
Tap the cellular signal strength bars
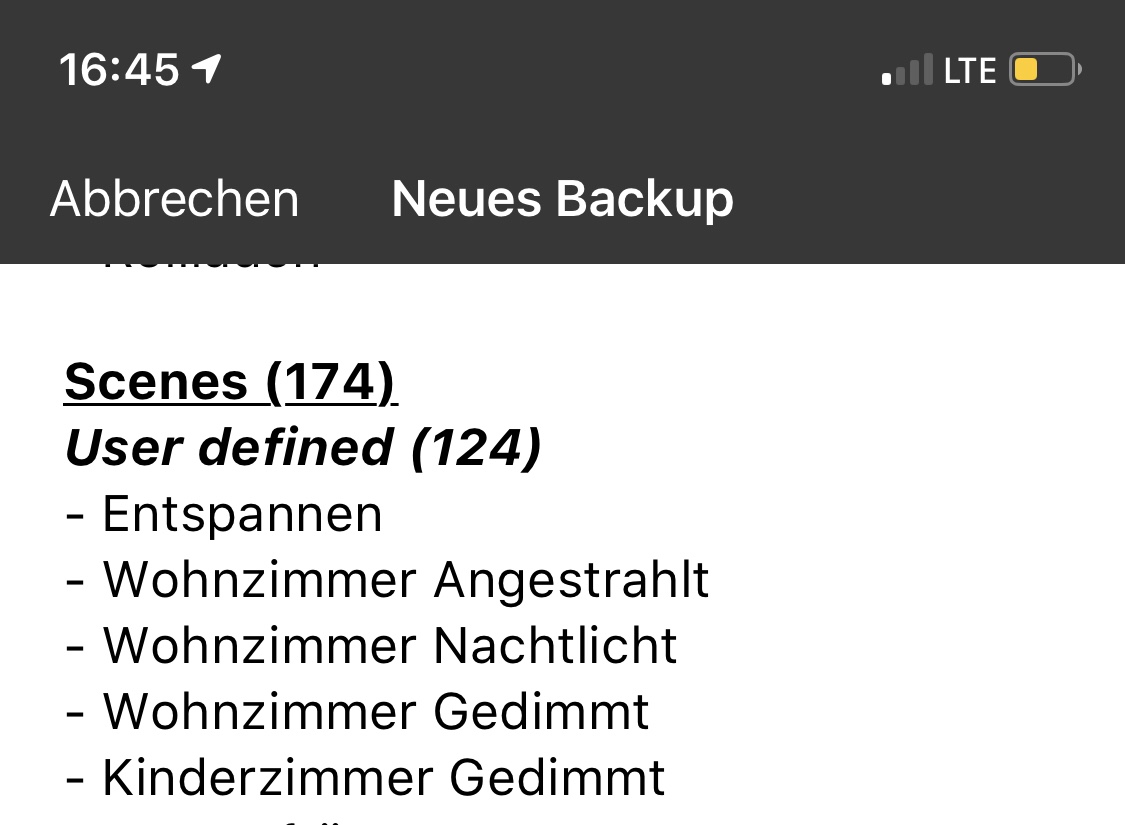click(x=907, y=70)
